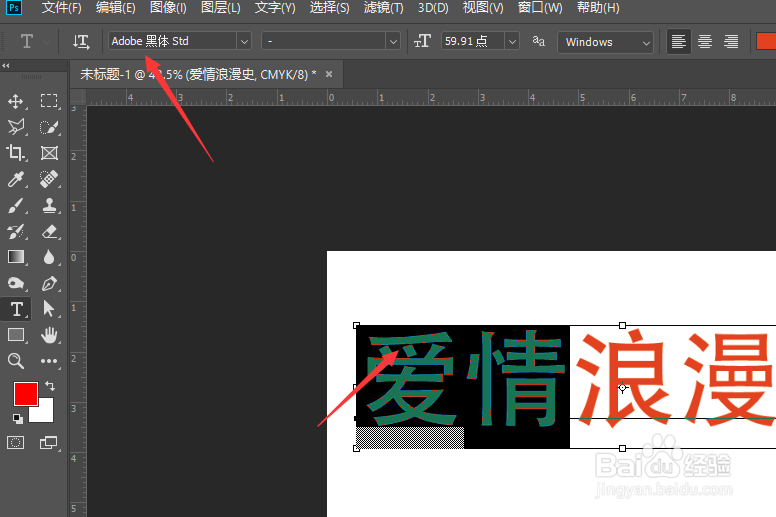Open the red foreground color picker
This screenshot has width=776, height=517.
26,394
